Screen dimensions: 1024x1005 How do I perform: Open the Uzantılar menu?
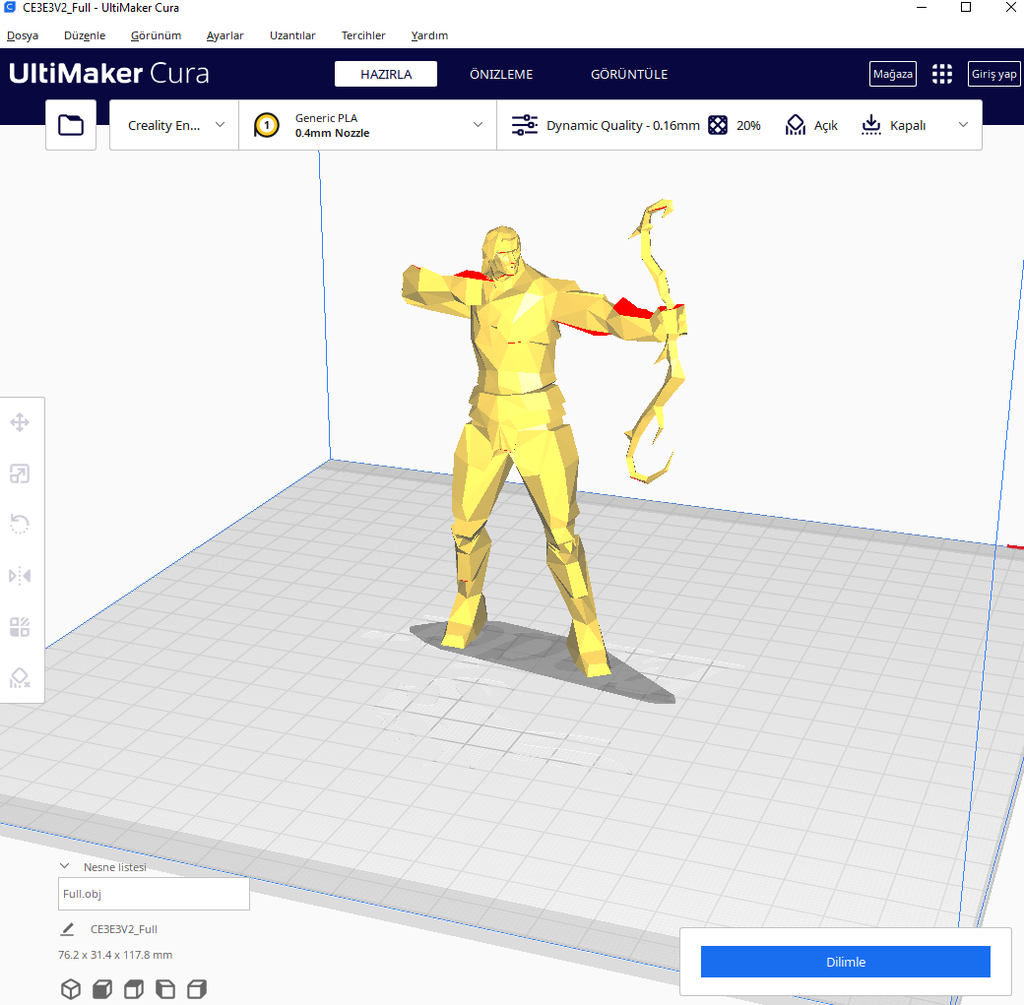click(292, 35)
